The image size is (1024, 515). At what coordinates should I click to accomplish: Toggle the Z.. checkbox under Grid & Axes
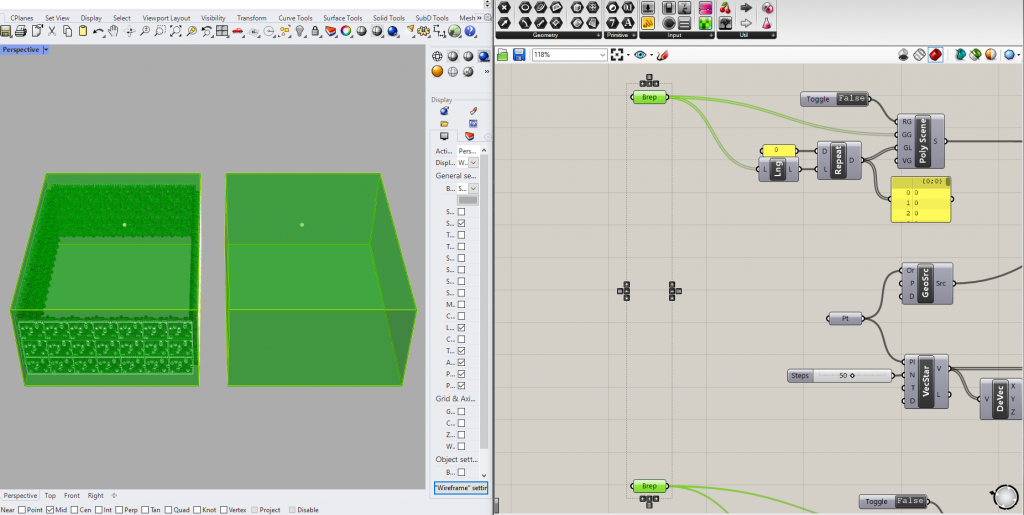point(461,435)
